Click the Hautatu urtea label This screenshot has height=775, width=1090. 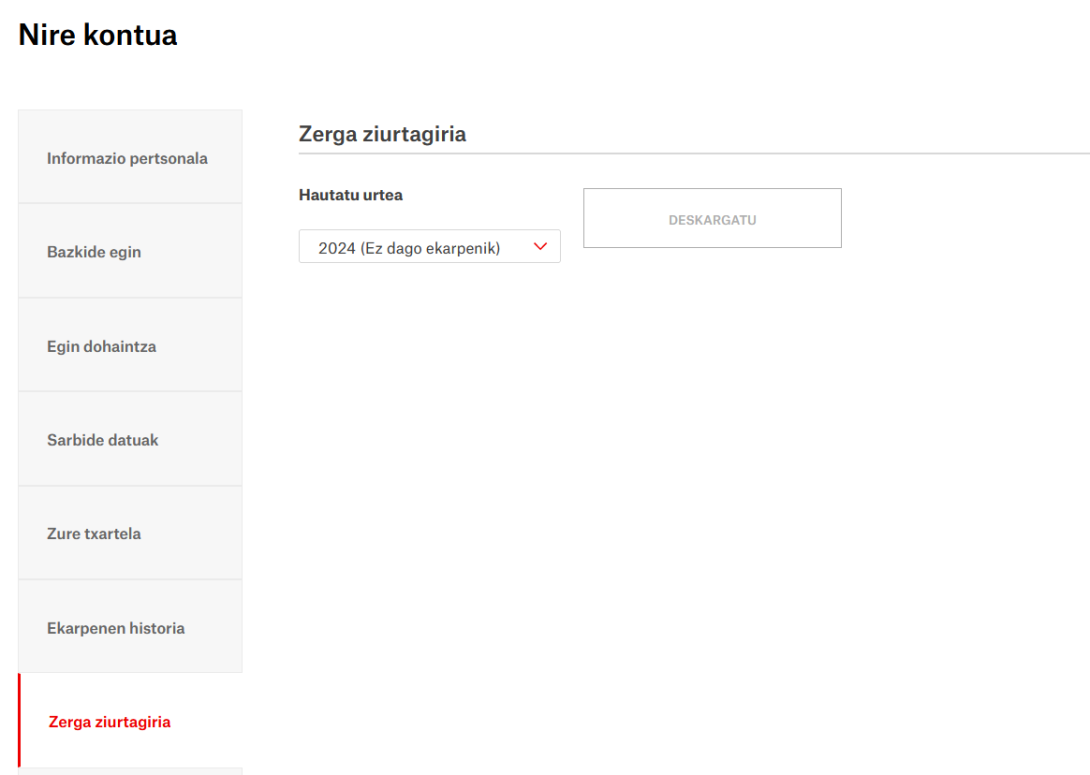coord(351,195)
